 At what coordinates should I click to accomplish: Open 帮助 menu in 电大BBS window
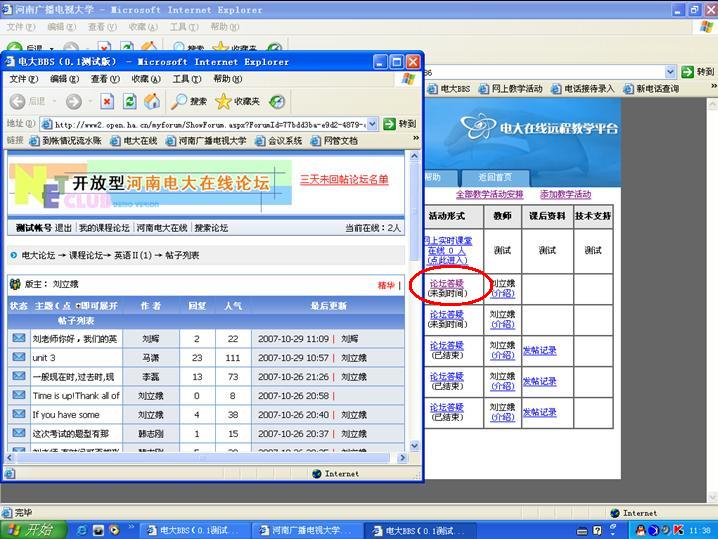point(227,79)
